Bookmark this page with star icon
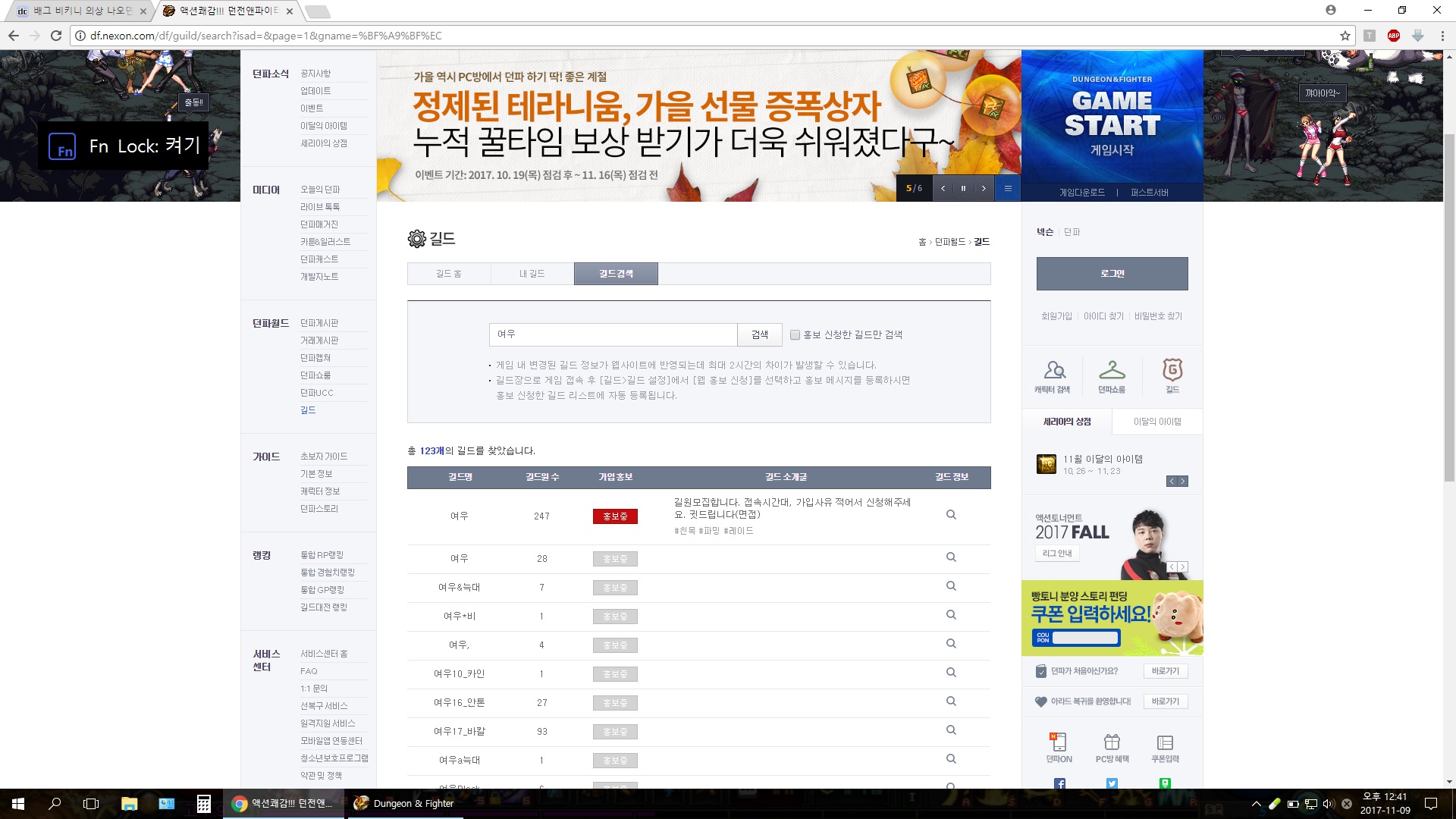Image resolution: width=1456 pixels, height=819 pixels. tap(1345, 36)
